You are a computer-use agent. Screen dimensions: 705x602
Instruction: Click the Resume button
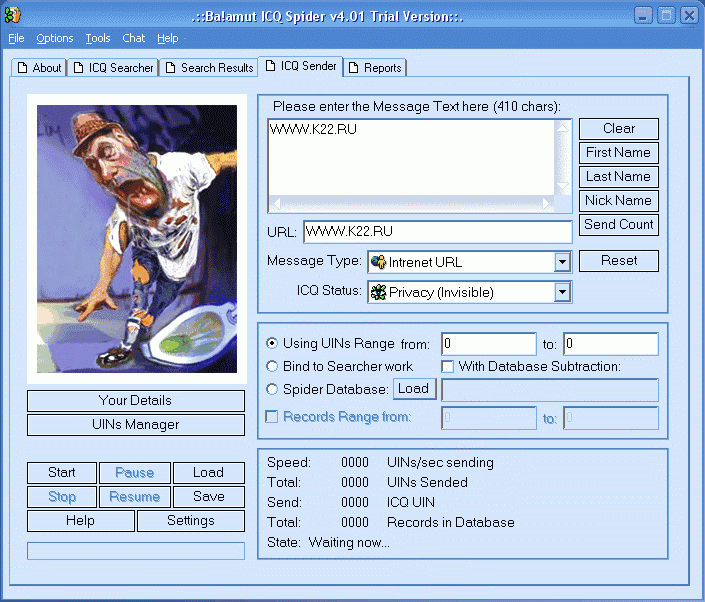click(134, 497)
